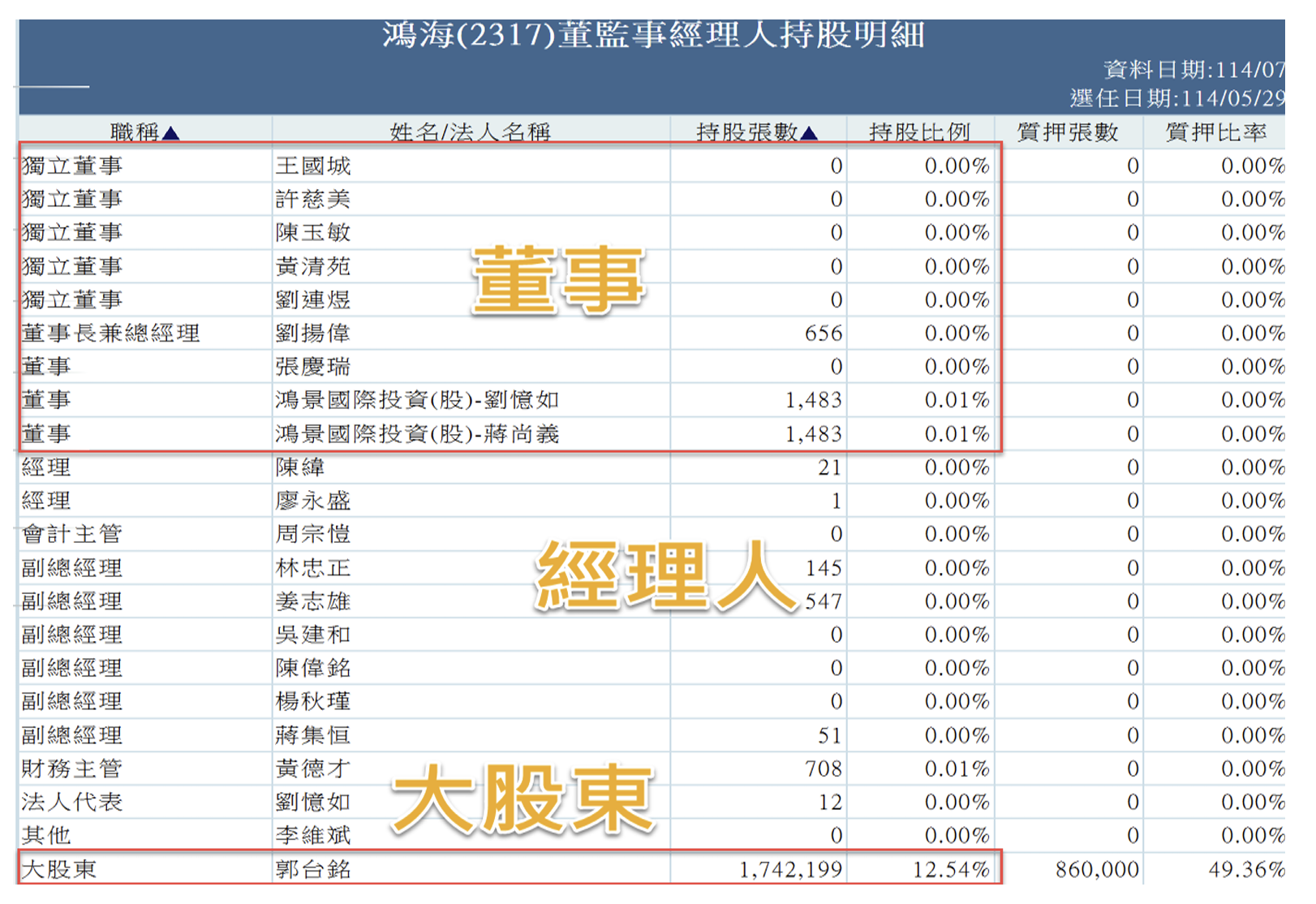Select the name 黃清苑
1316x904 pixels.
tap(312, 267)
